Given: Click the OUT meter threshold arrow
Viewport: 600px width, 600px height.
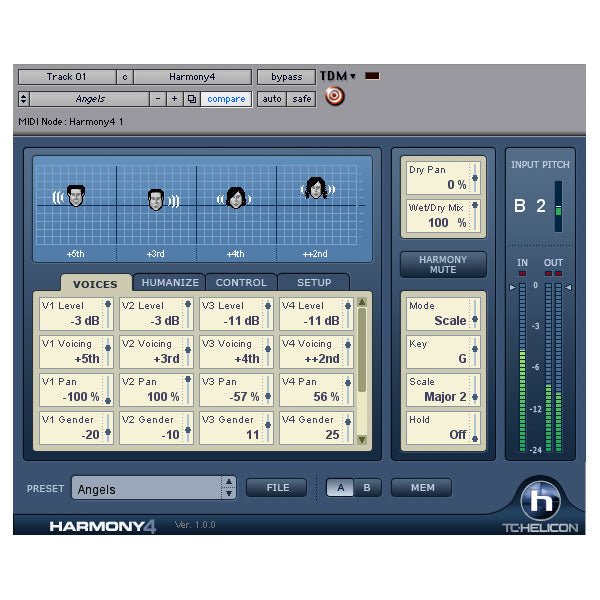Looking at the screenshot, I should [x=569, y=287].
